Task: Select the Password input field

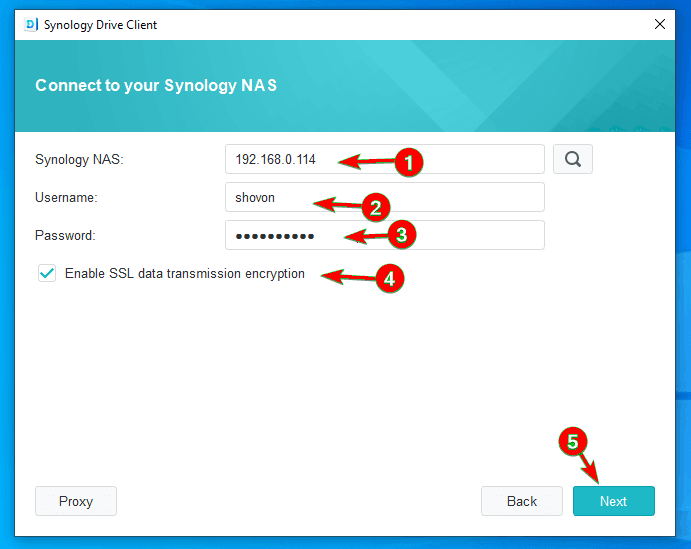Action: click(385, 235)
